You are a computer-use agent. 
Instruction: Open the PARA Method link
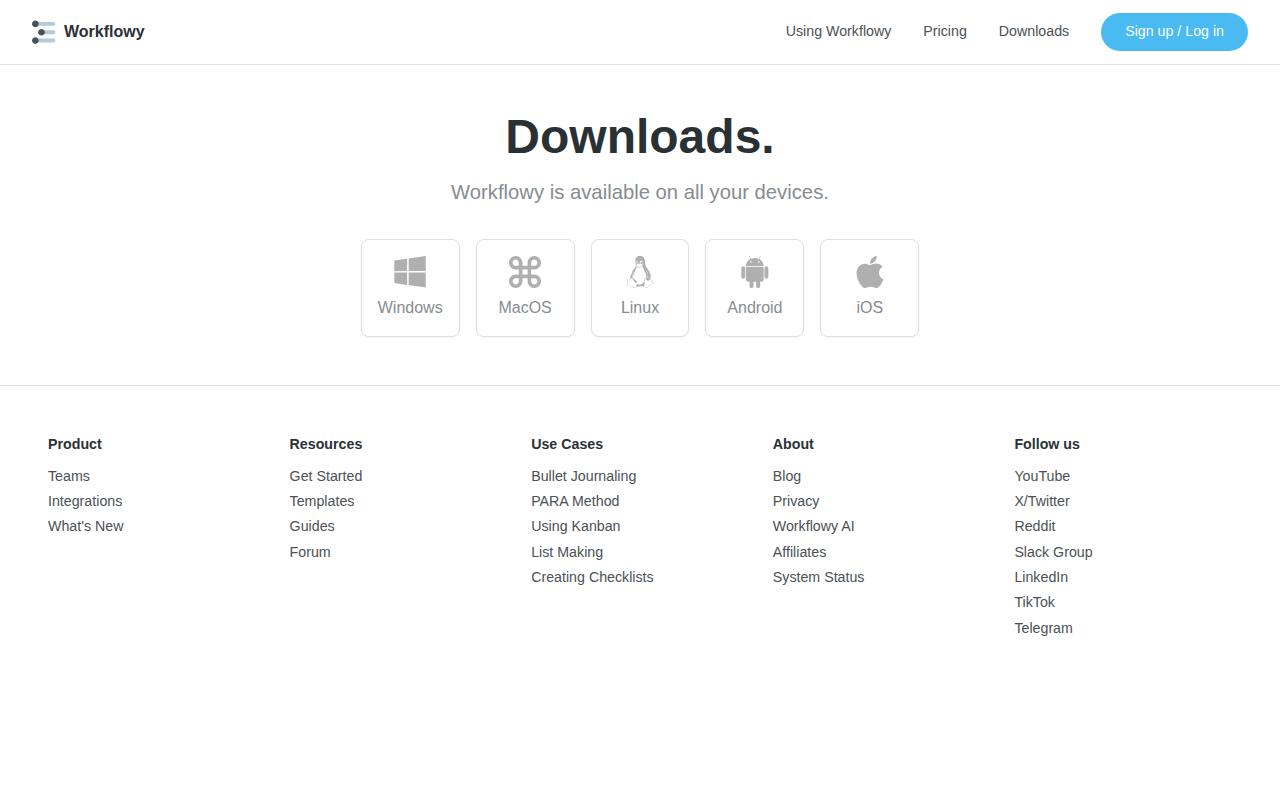[575, 501]
